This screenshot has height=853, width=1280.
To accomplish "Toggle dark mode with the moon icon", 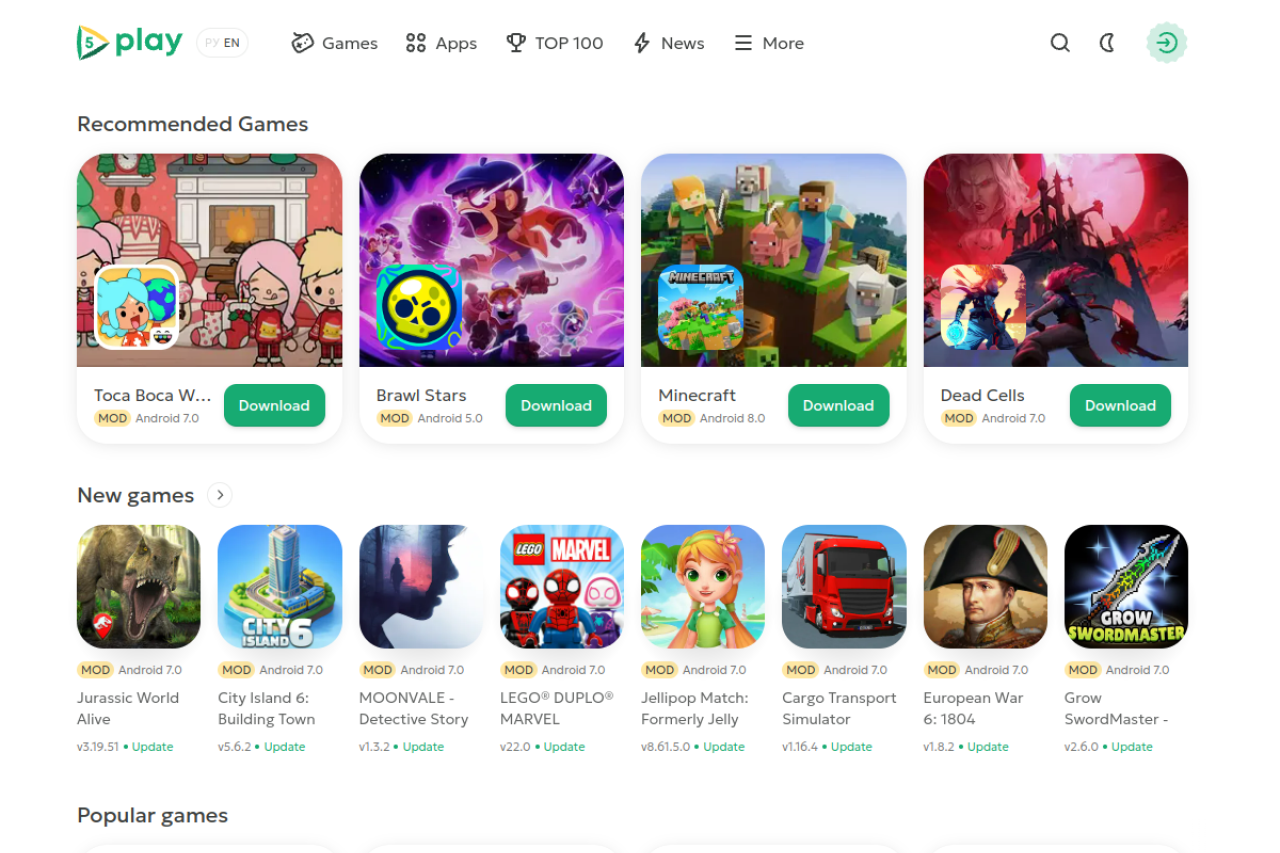I will tap(1107, 43).
